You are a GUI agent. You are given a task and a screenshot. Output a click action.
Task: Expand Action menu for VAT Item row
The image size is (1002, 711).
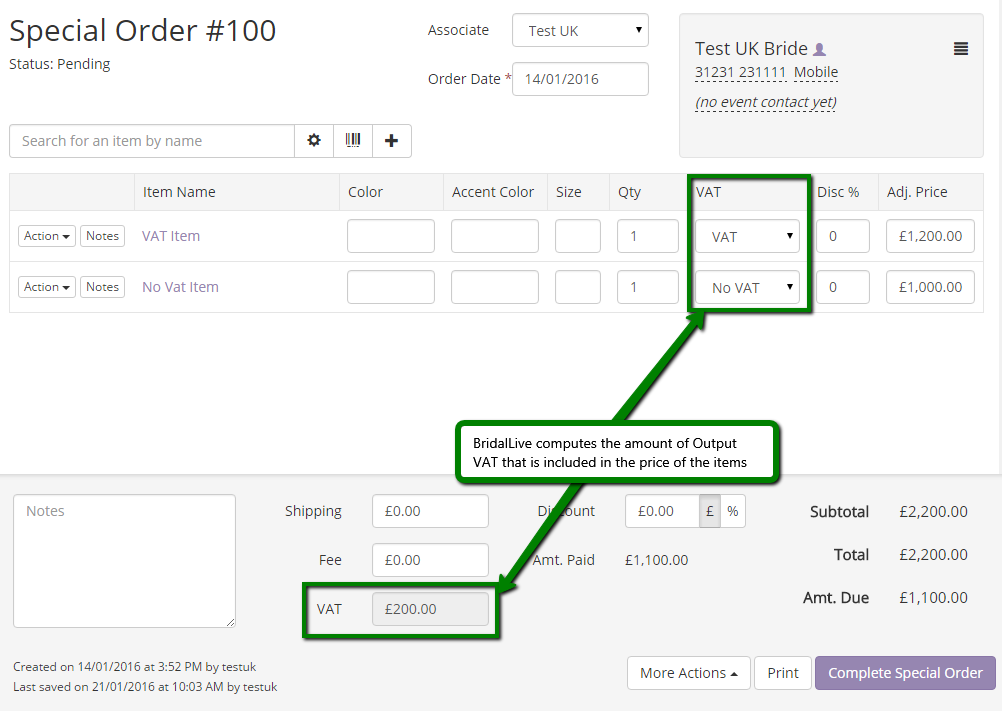[x=47, y=236]
